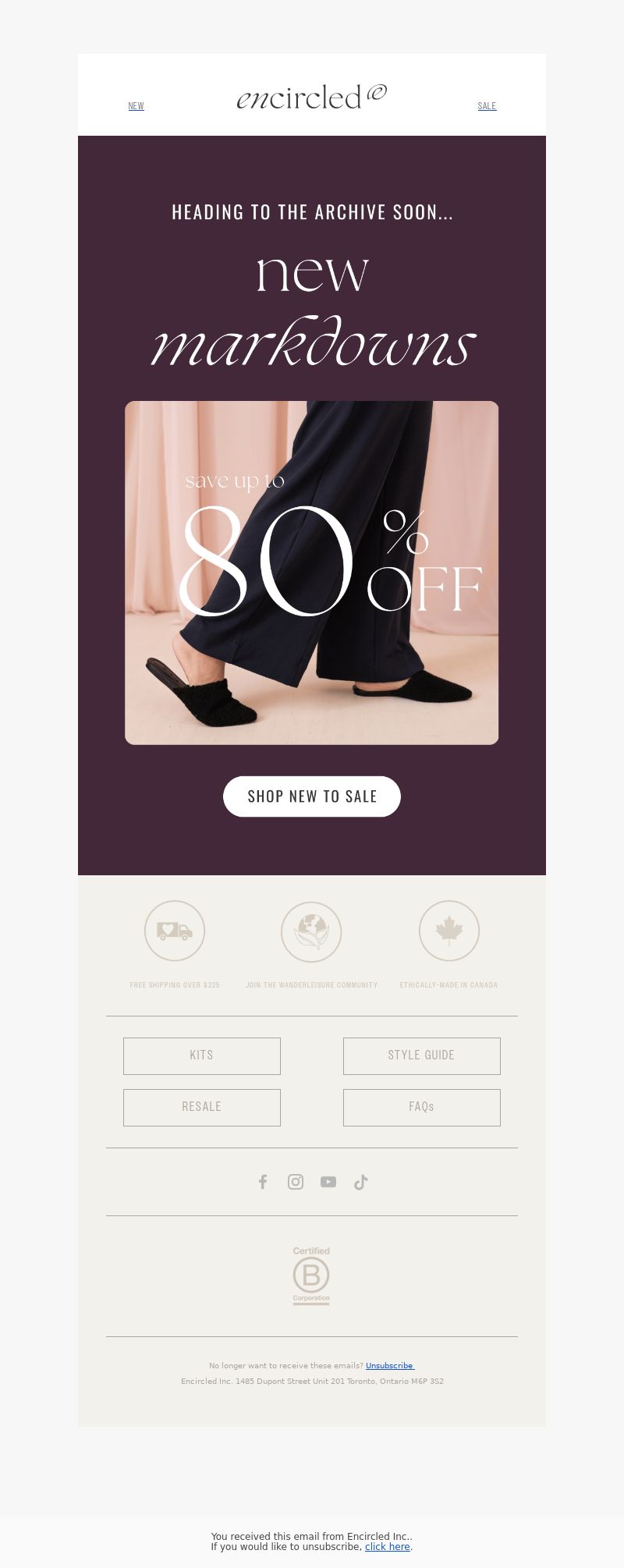The image size is (624, 1568).
Task: Click the Wanderleisure community globe icon
Action: [311, 931]
